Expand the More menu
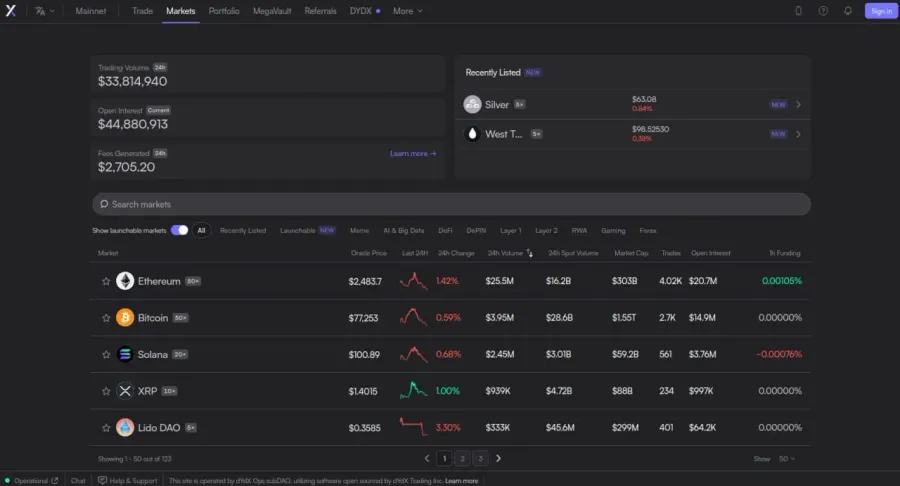 (x=408, y=11)
